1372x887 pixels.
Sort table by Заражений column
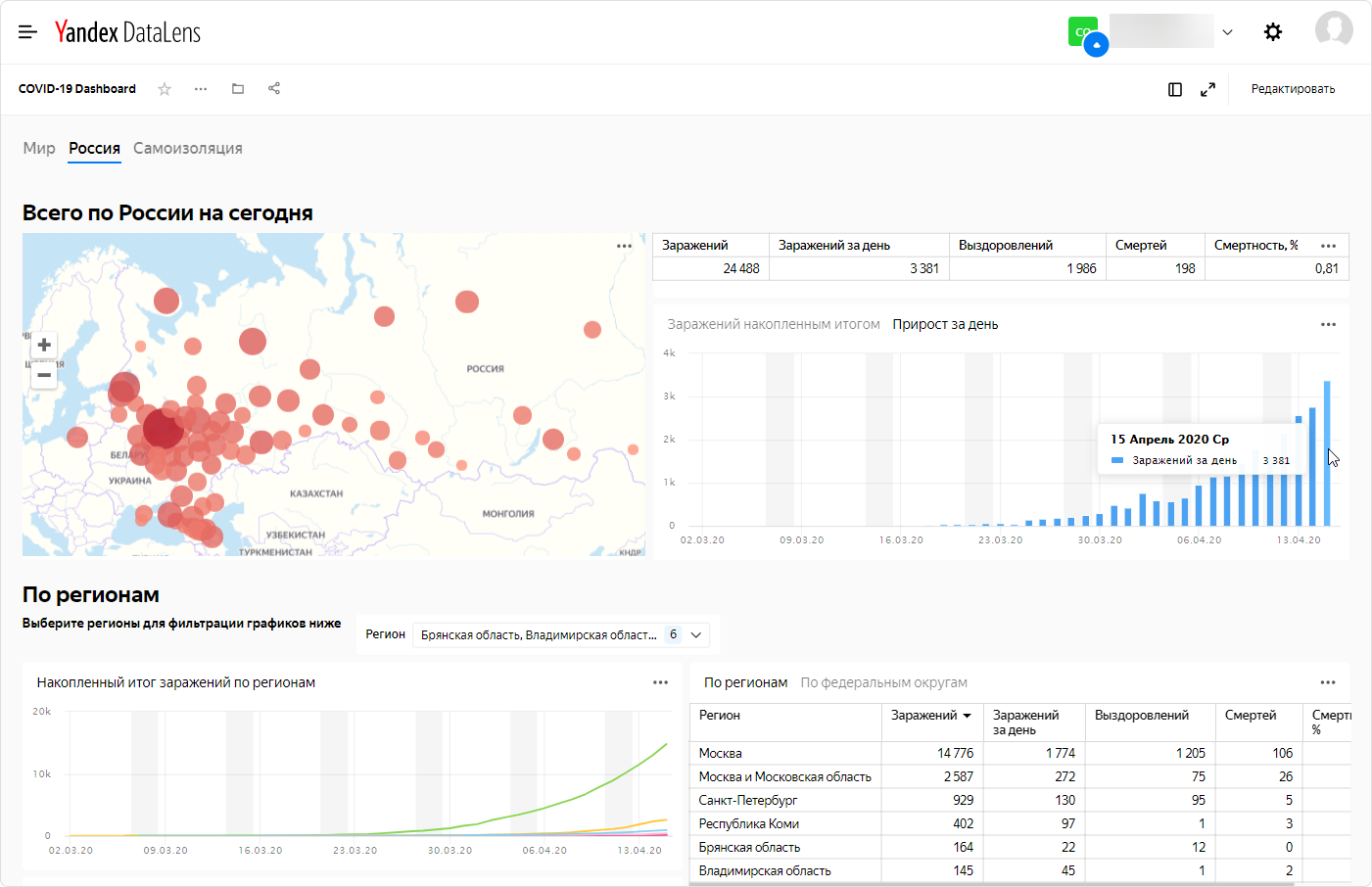[x=931, y=716]
